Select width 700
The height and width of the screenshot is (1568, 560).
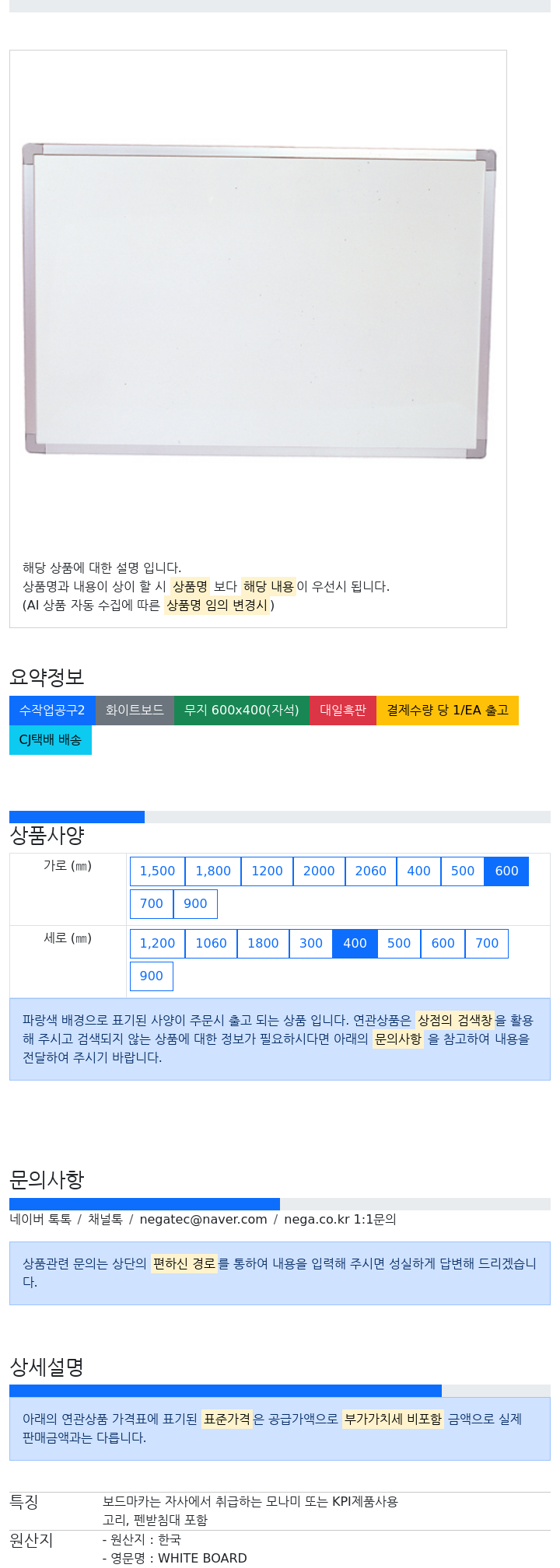pyautogui.click(x=152, y=903)
